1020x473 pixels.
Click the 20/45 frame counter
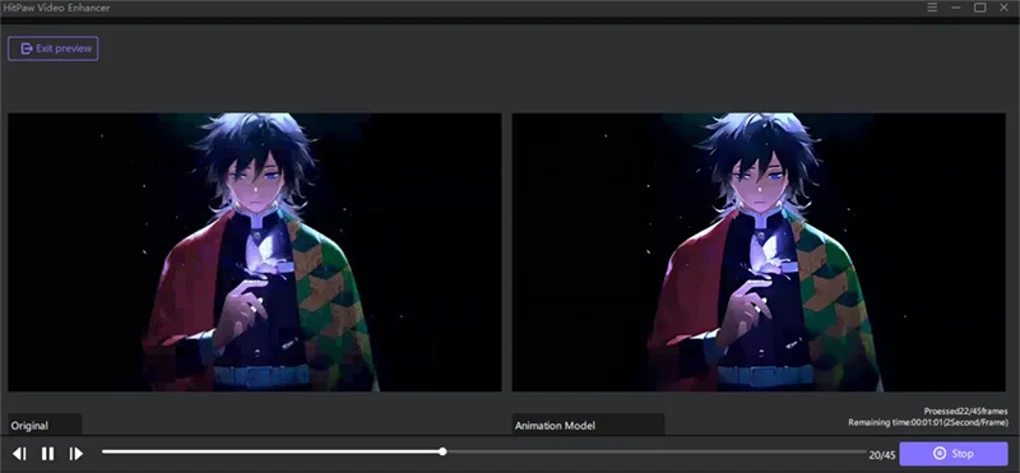(x=882, y=455)
